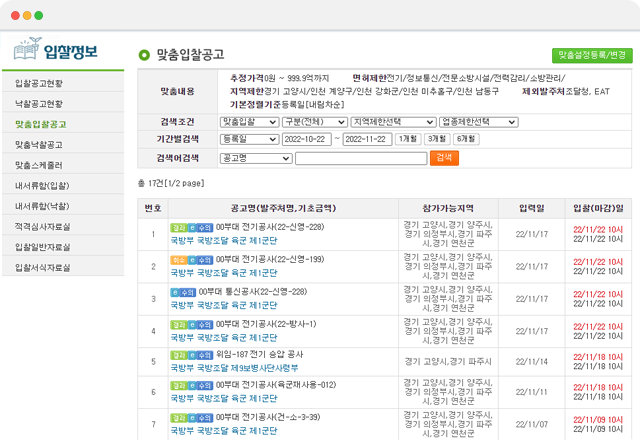This screenshot has height=440, width=640.
Task: Open notice 00부대 통신공사(22-신영-228)
Action: pyautogui.click(x=253, y=292)
